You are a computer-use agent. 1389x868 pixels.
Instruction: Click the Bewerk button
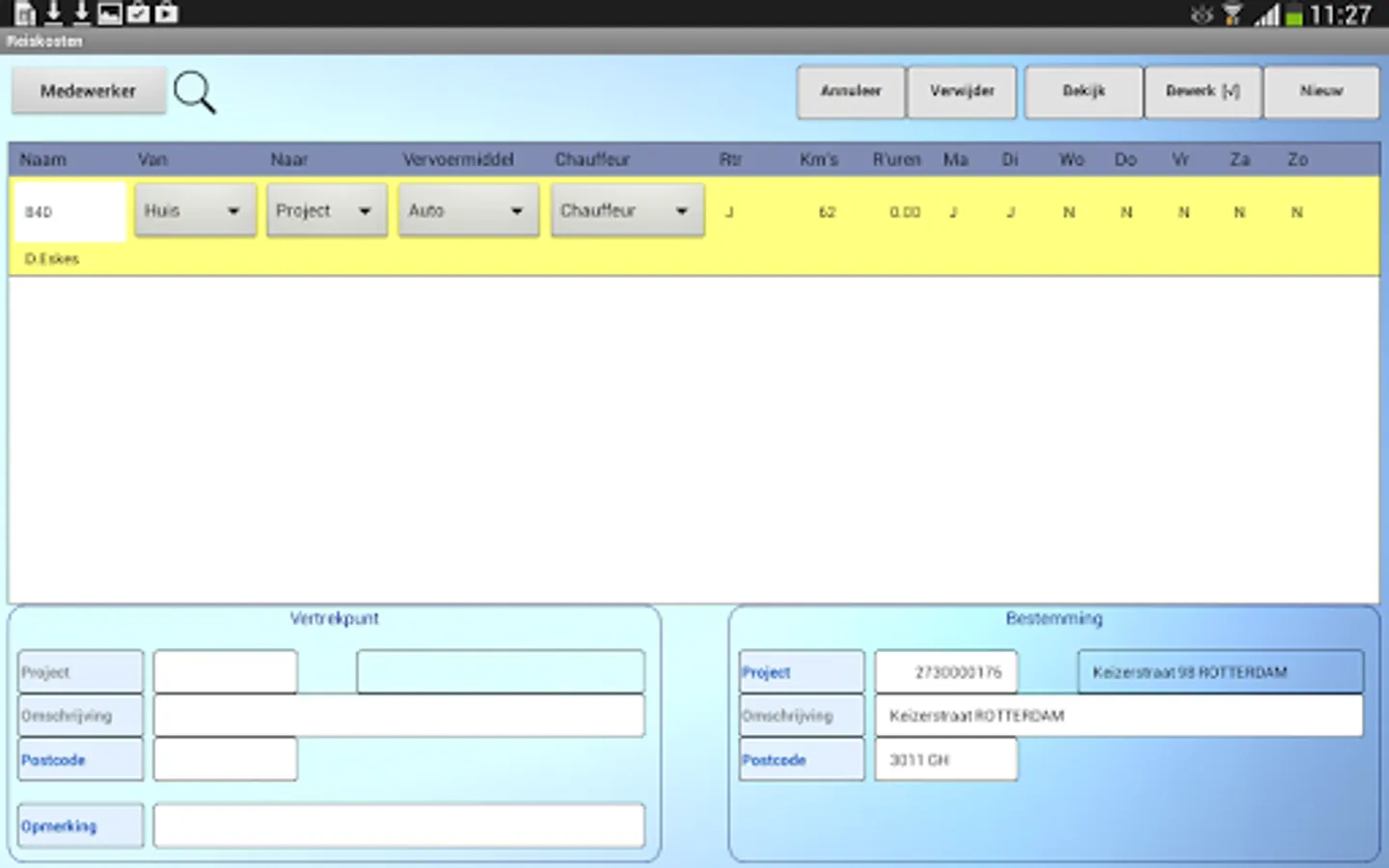tap(1203, 92)
